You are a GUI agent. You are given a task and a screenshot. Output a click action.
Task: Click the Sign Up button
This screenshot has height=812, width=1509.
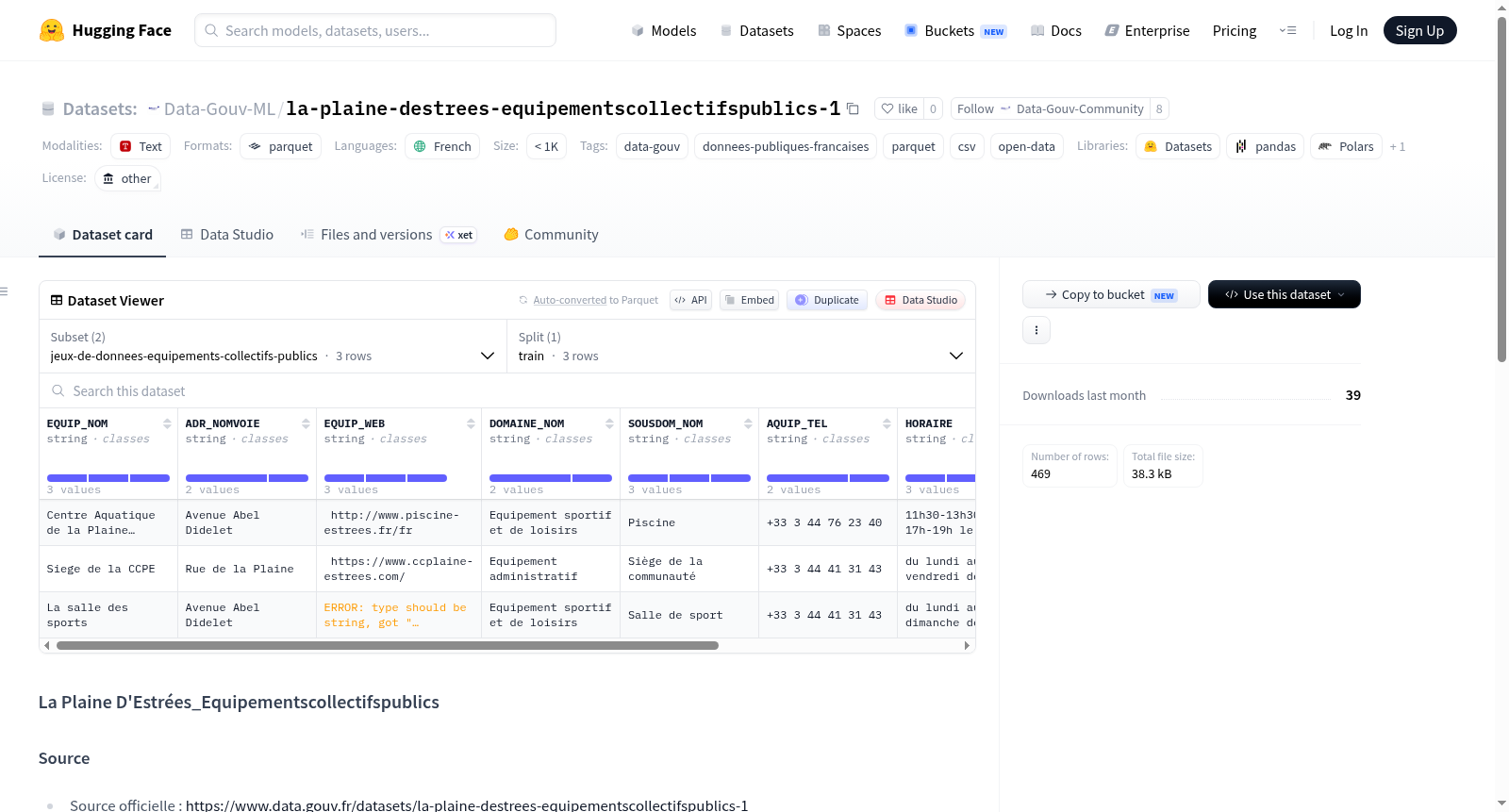pos(1420,30)
